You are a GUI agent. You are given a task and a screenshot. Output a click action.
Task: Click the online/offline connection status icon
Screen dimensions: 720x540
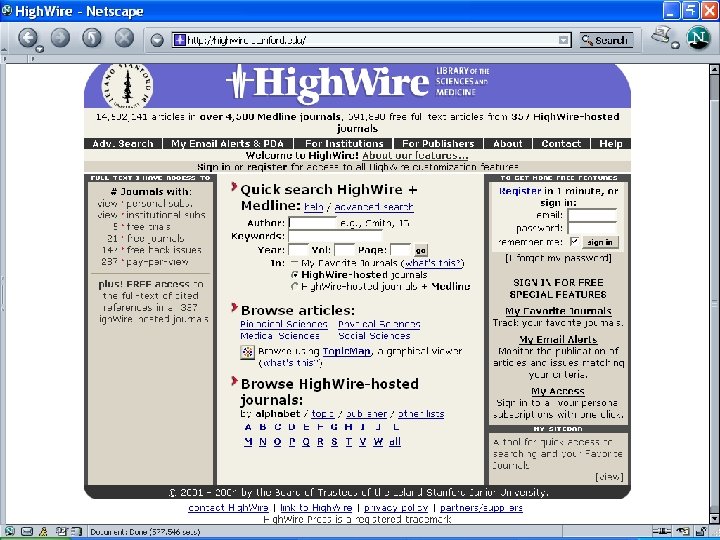[x=660, y=531]
